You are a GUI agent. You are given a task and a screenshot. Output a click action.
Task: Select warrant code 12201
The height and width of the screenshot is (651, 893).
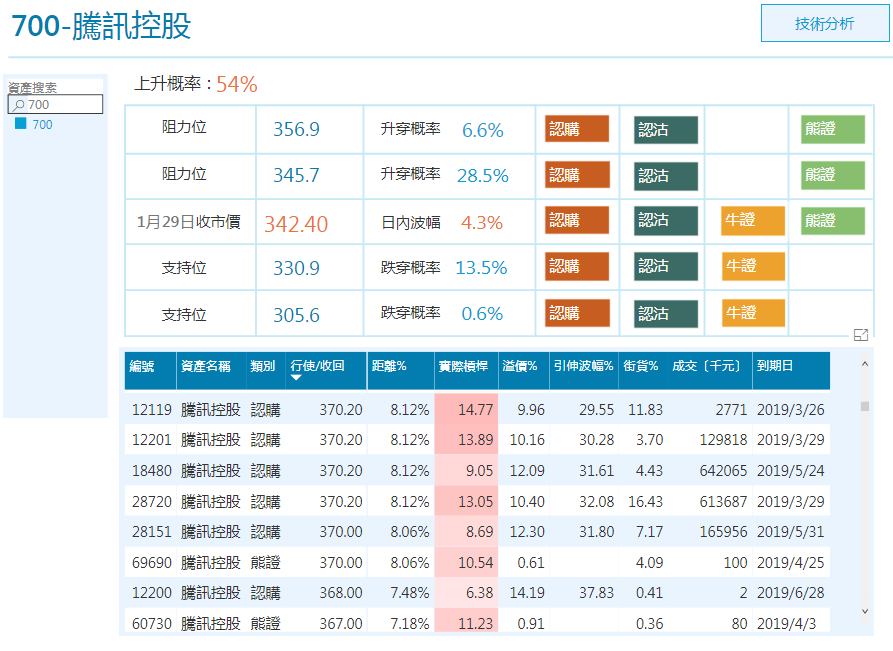151,440
